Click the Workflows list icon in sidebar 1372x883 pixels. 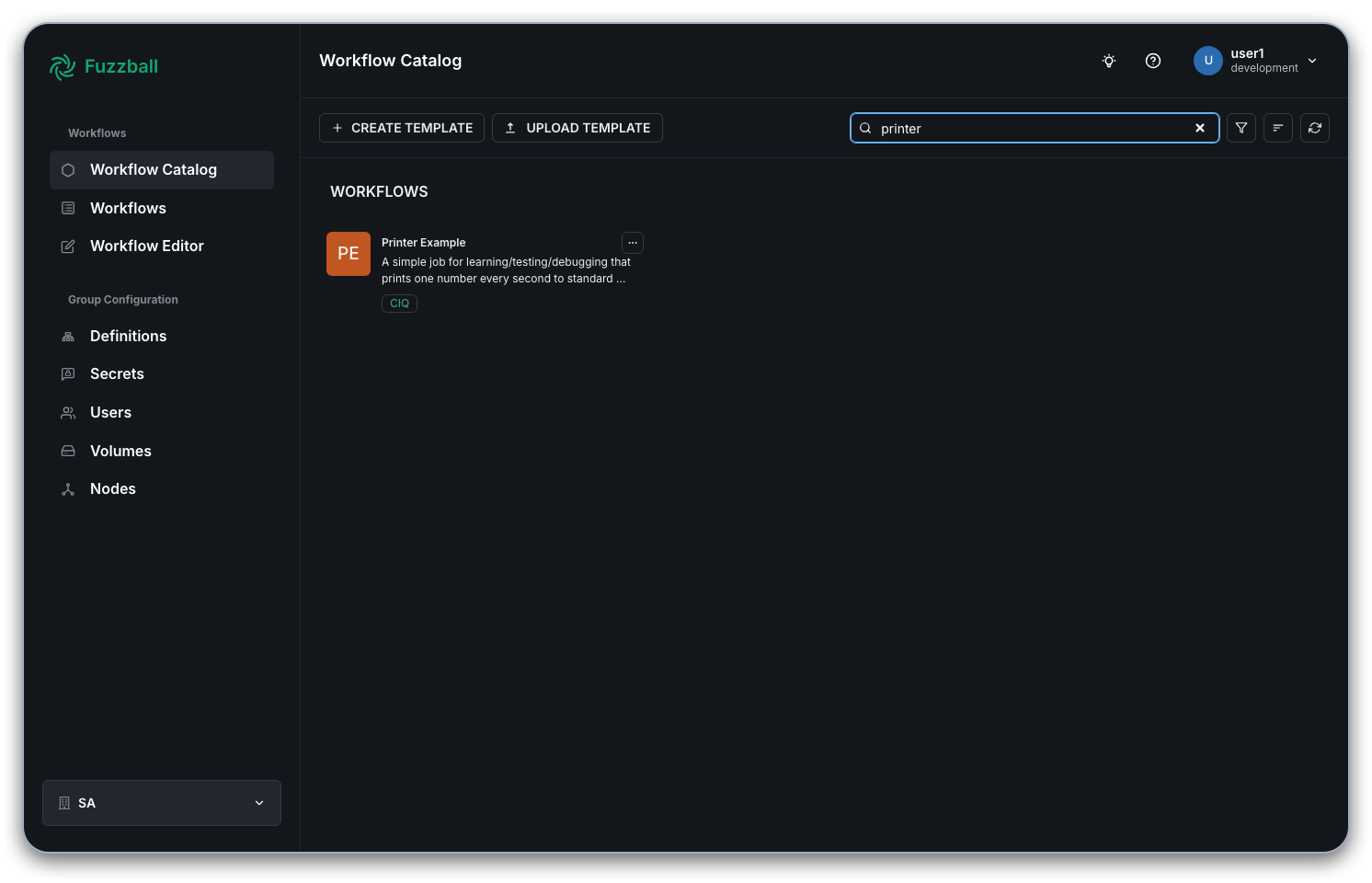coord(68,208)
